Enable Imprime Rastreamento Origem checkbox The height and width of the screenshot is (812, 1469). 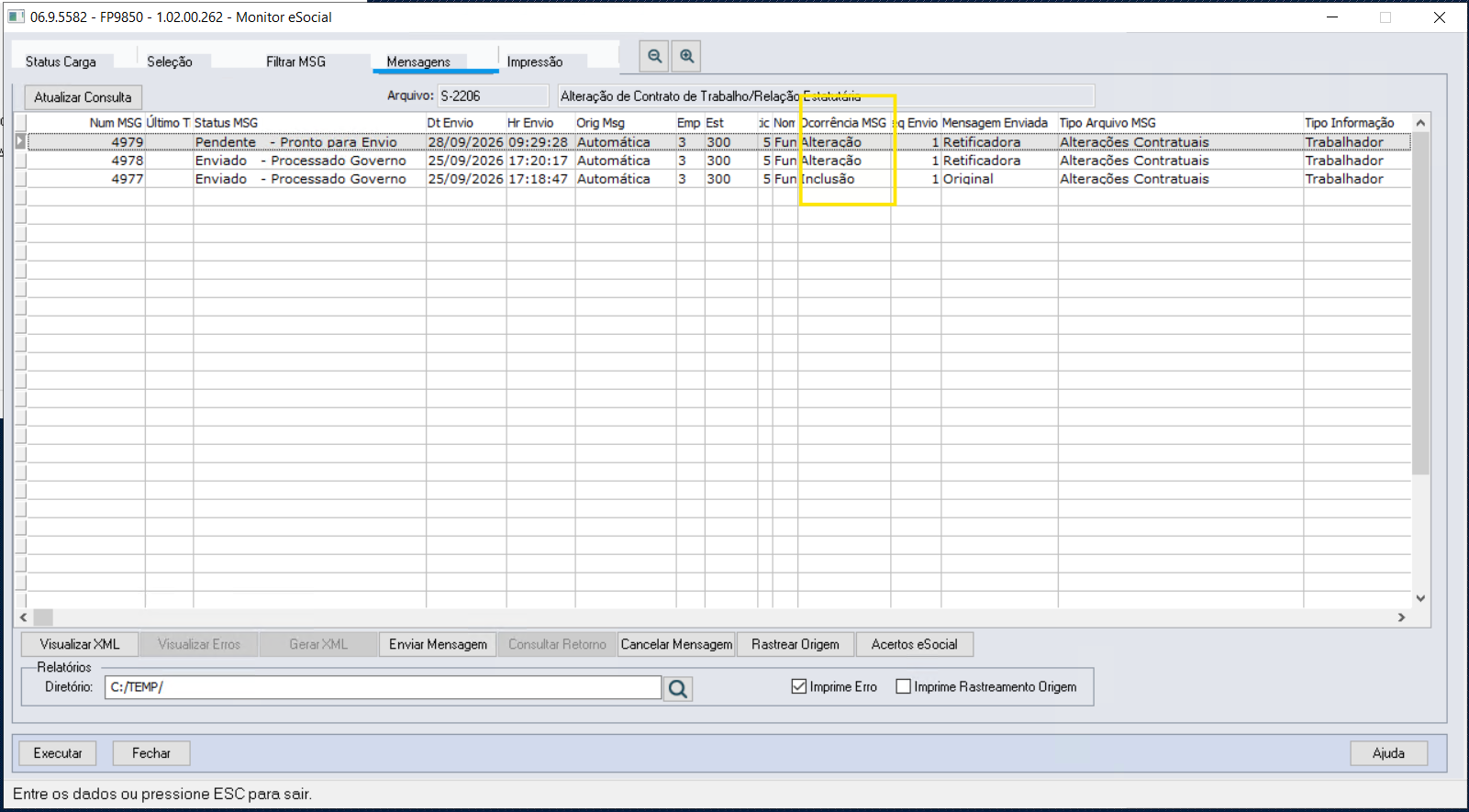[903, 686]
